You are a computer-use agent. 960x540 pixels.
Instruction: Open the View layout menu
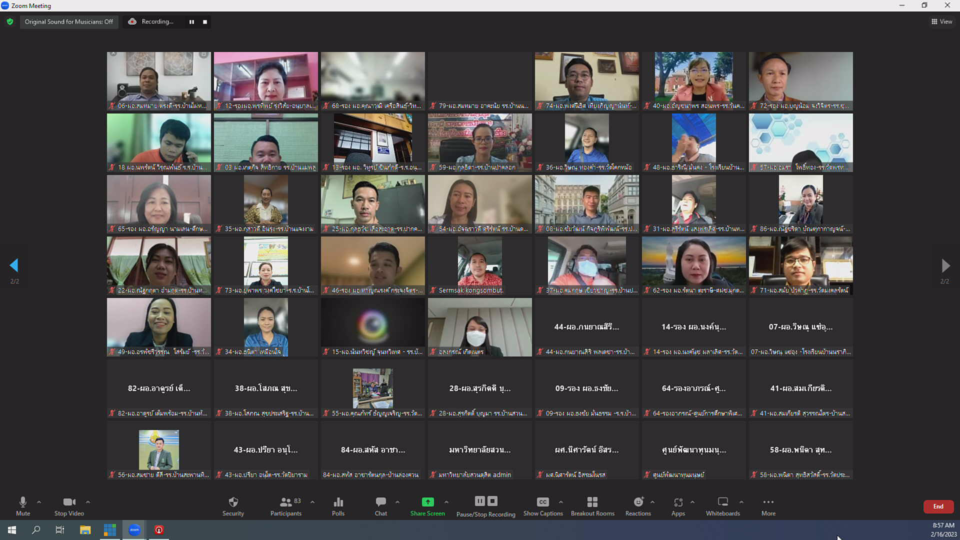(x=941, y=21)
